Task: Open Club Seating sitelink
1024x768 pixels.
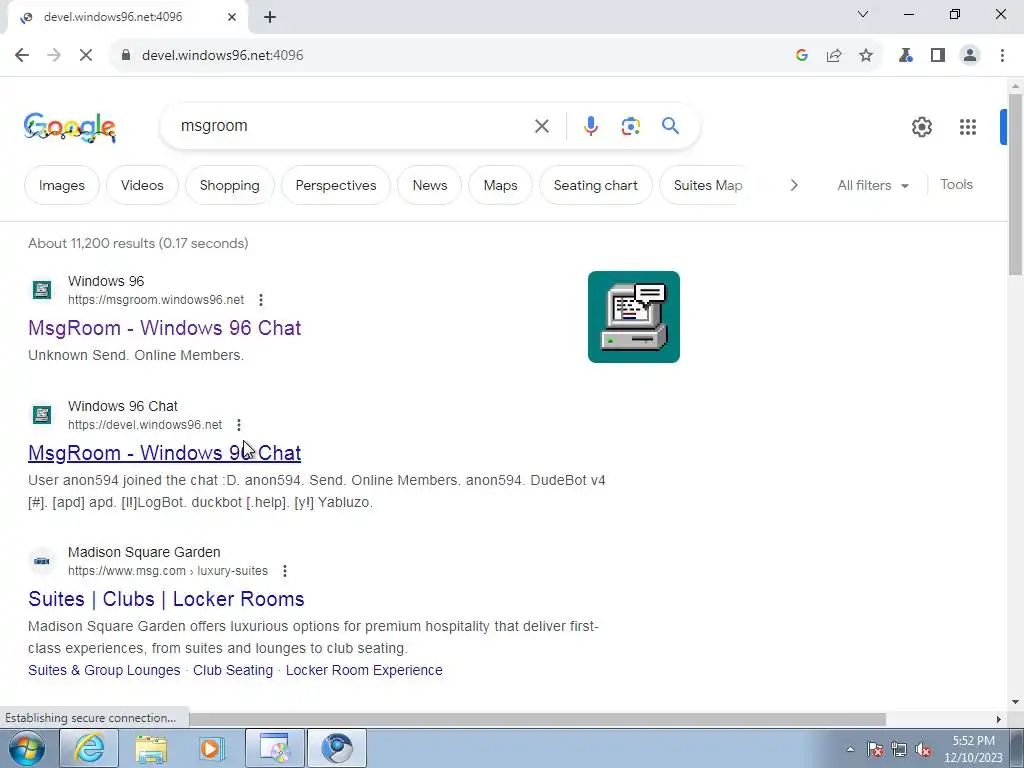Action: click(233, 671)
